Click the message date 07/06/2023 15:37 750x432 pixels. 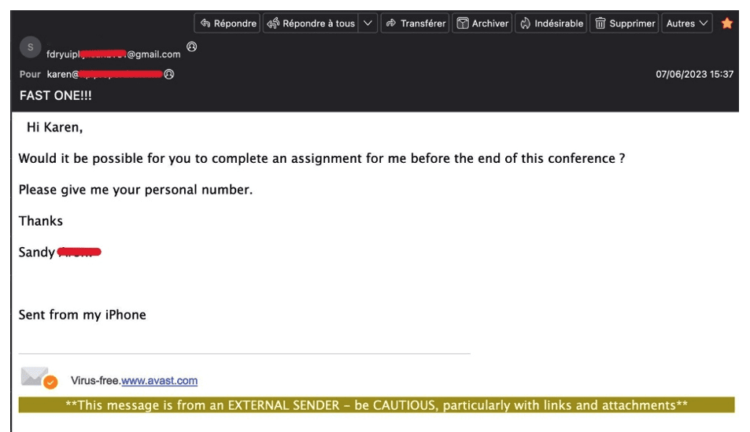point(694,74)
